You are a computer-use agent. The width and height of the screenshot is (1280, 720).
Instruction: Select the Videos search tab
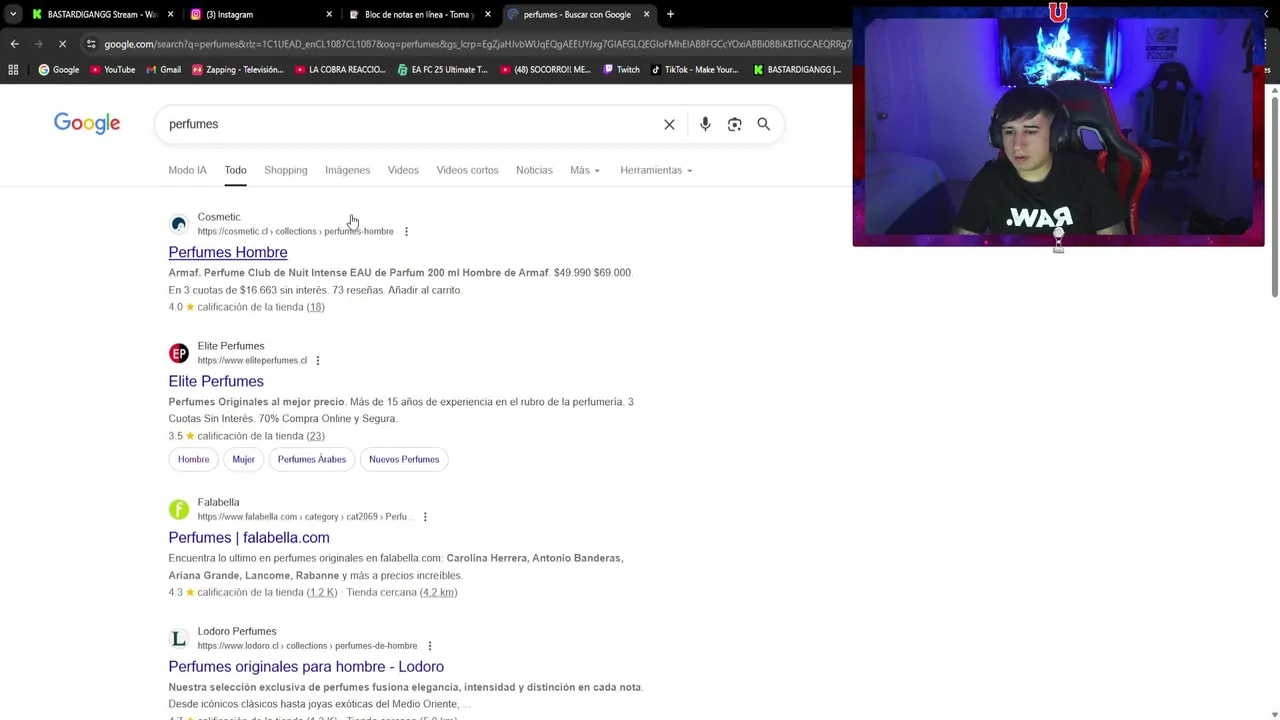403,170
